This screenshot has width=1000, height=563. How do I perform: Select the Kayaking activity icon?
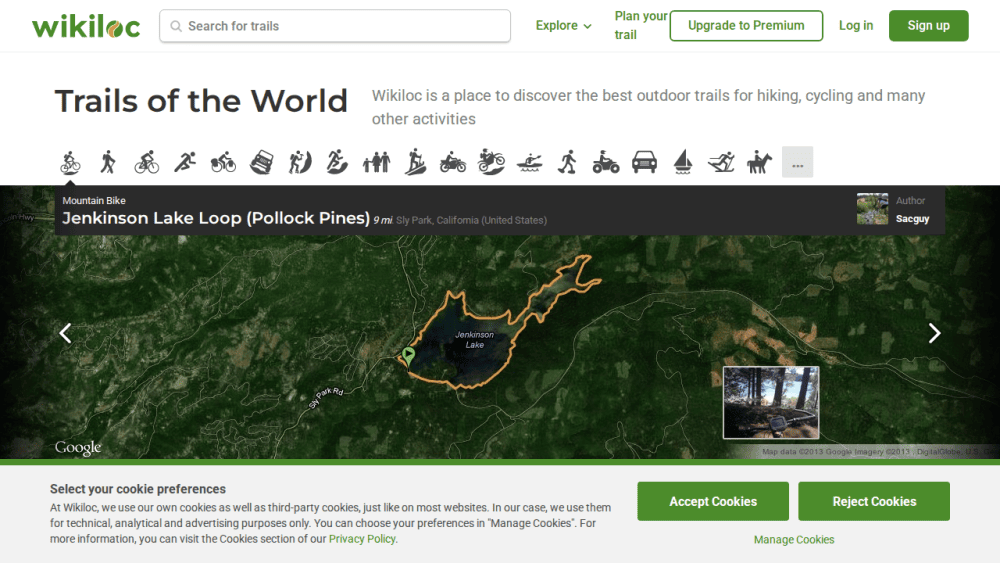coord(529,162)
